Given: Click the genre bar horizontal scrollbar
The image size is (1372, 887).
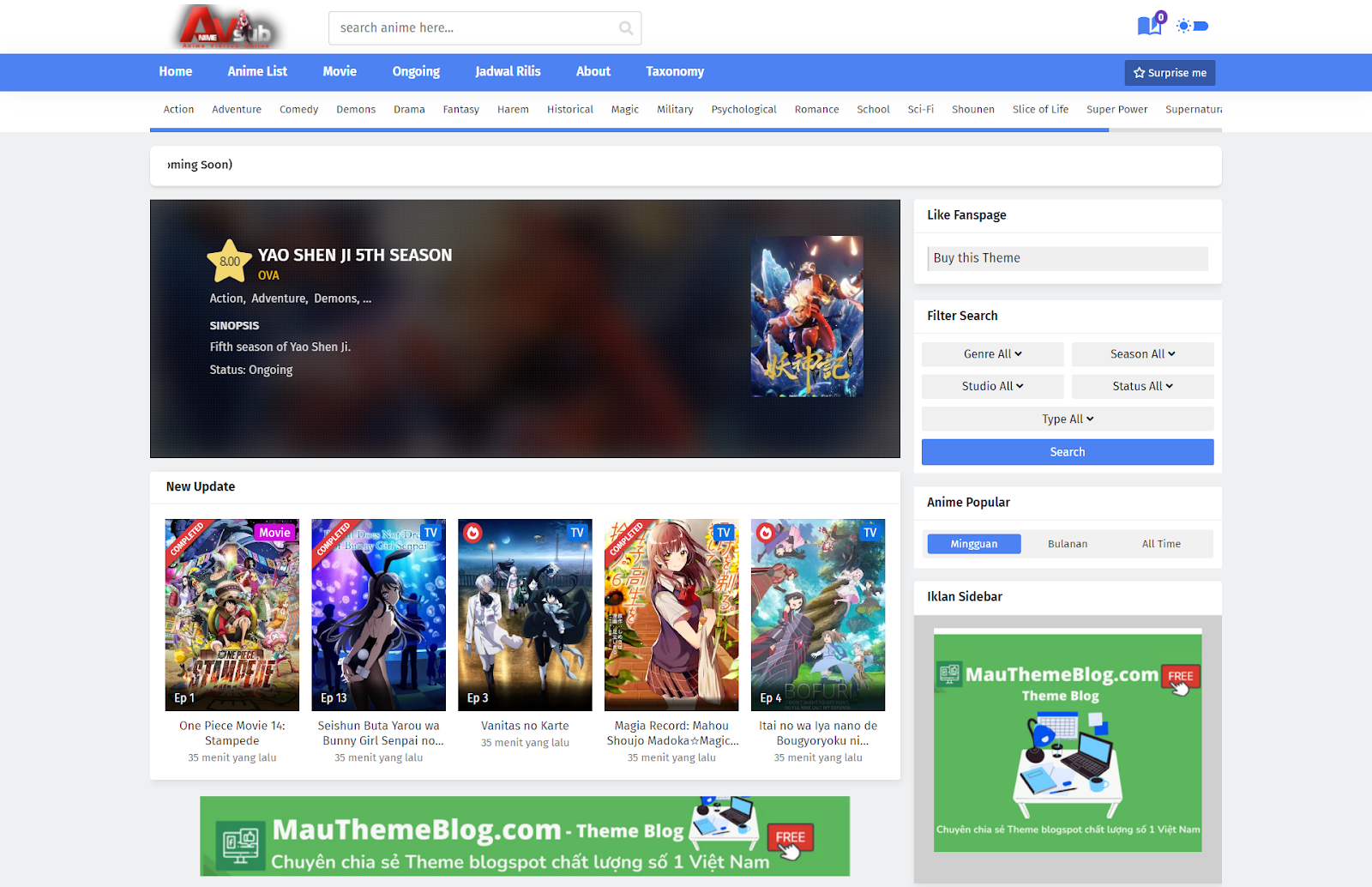Looking at the screenshot, I should (x=629, y=130).
